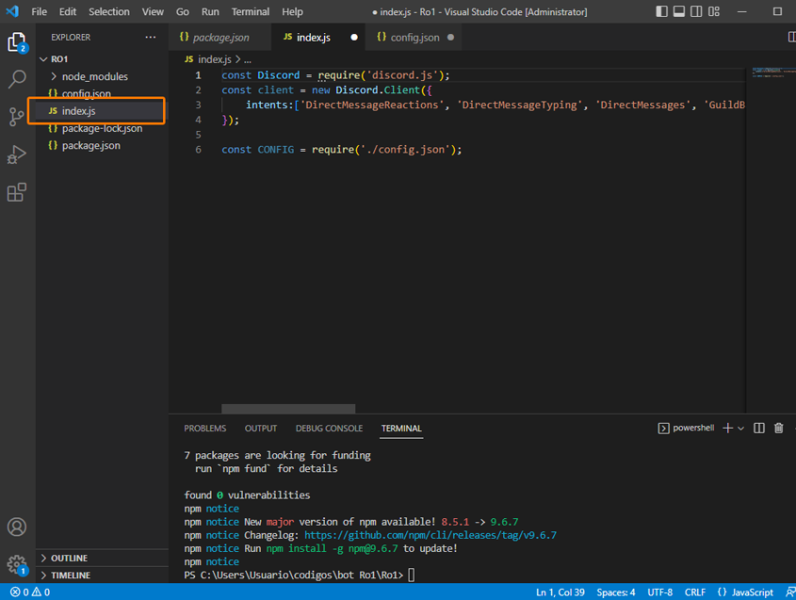Expand the node_modules folder

coord(94,76)
